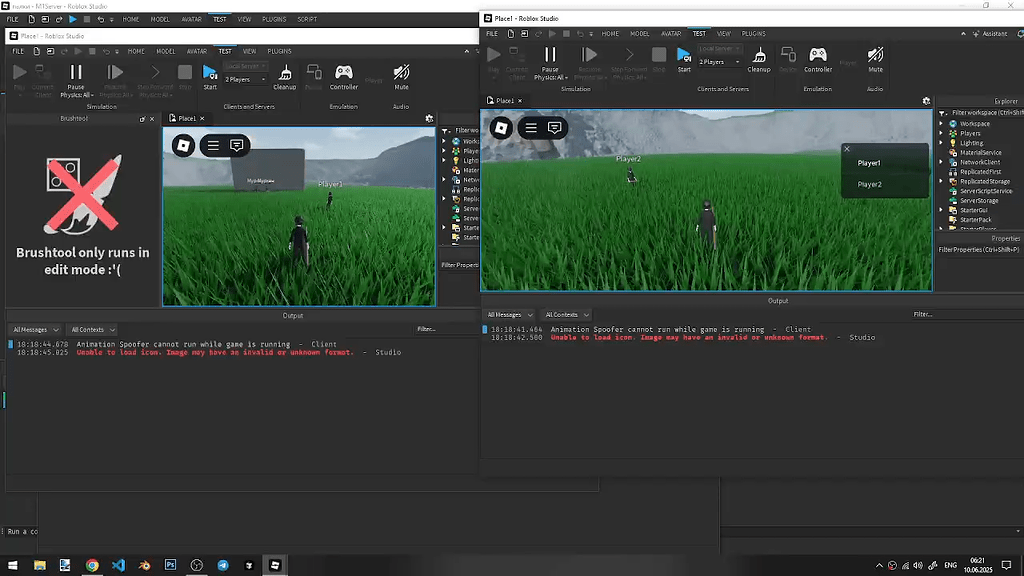Screen dimensions: 1024x576
Task: Click the Explorer filter funnel icon in right window
Action: coord(942,113)
